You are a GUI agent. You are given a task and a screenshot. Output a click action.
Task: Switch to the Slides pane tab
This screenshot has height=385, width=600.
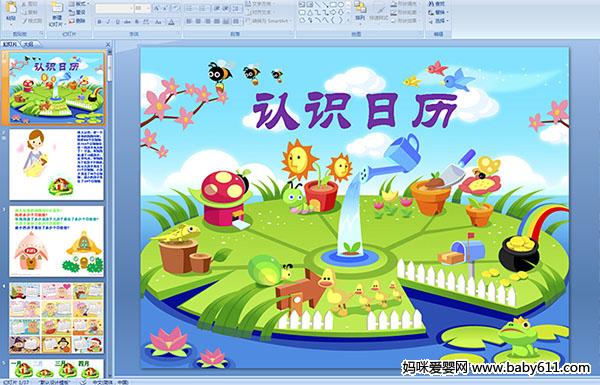[10, 44]
